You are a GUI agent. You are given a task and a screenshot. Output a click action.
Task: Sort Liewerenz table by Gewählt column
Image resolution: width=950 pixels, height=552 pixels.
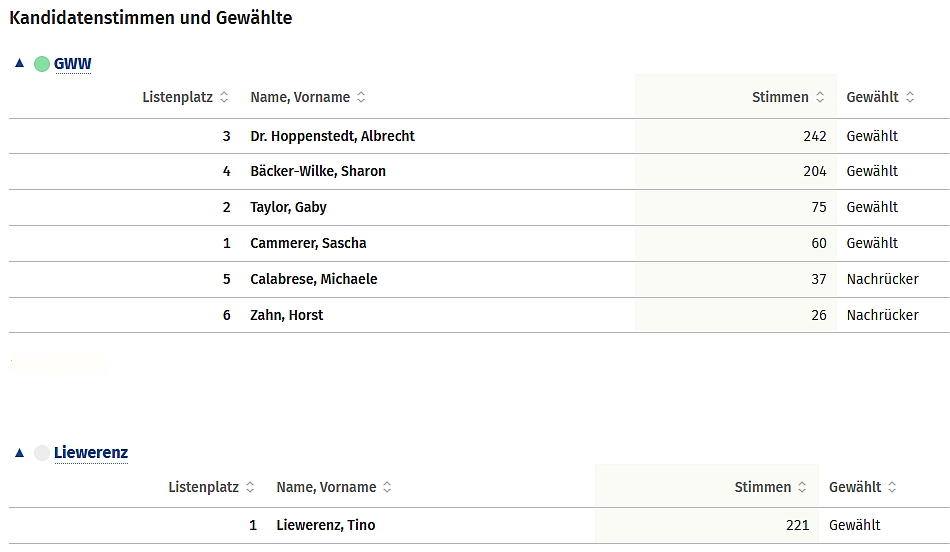click(862, 487)
